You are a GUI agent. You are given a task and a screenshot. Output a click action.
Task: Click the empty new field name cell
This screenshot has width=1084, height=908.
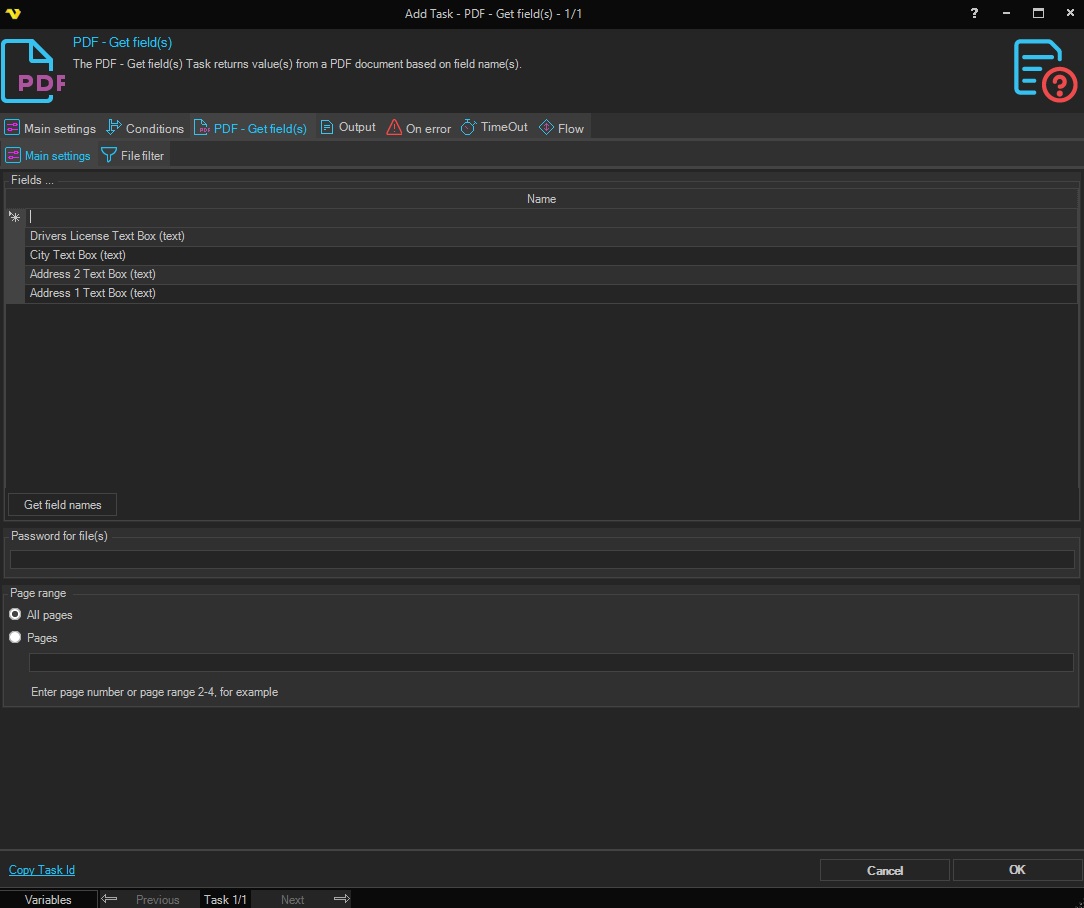(x=551, y=217)
